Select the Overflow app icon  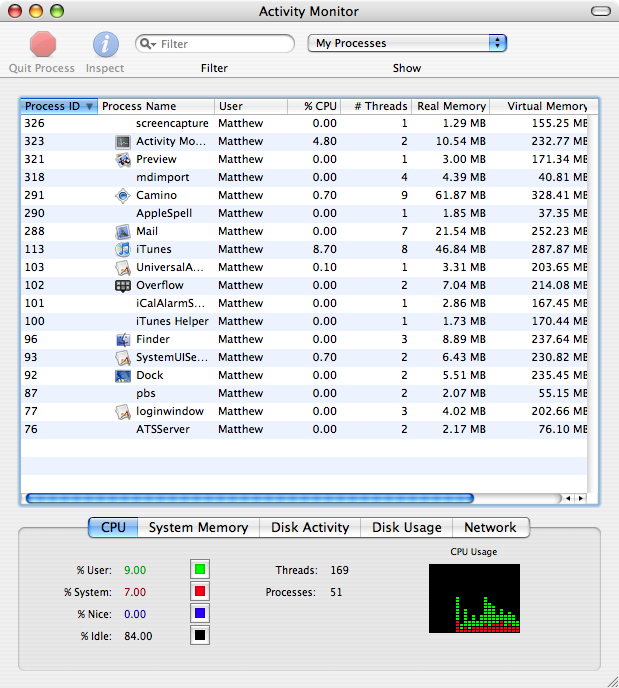pyautogui.click(x=123, y=286)
